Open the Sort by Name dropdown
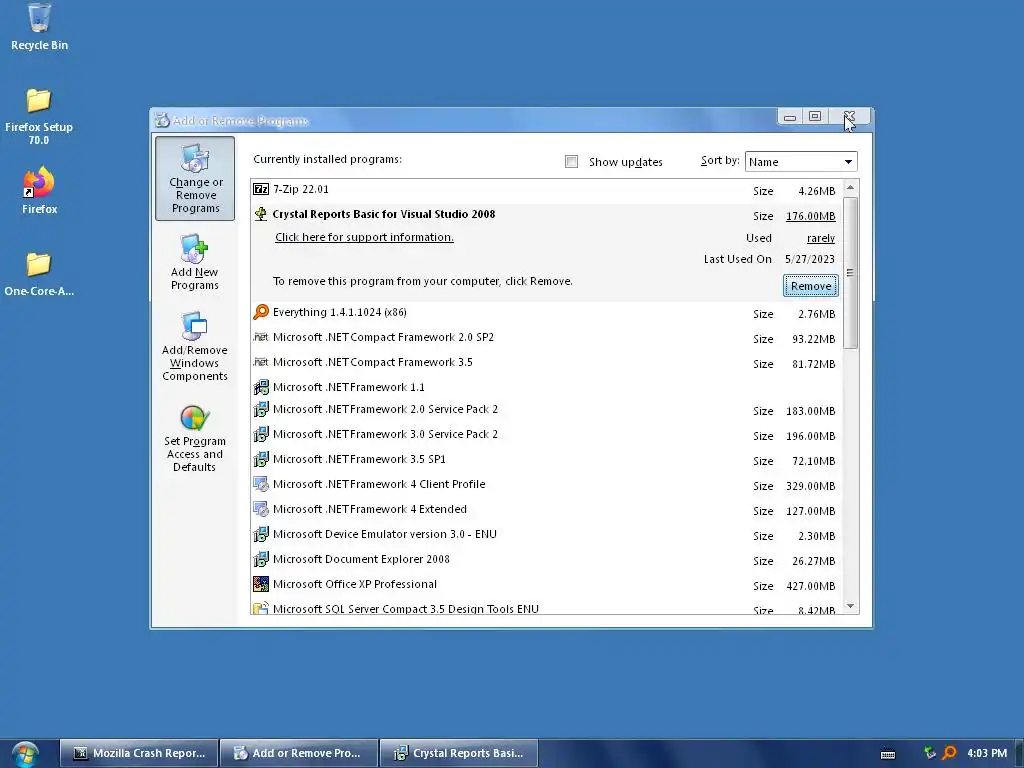This screenshot has width=1024, height=768. coord(801,161)
